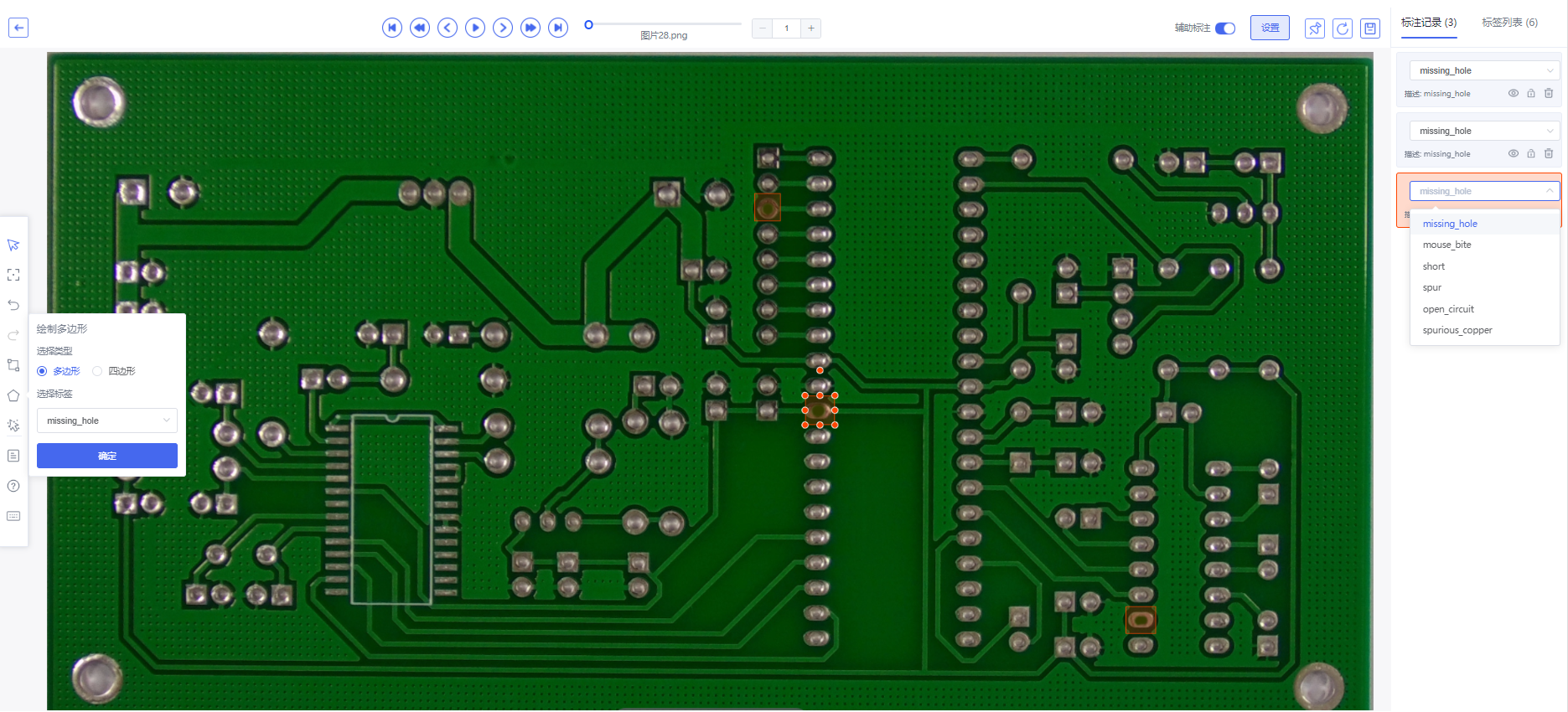Select the rectangle bounding box tool
The image size is (1568, 712).
[13, 366]
